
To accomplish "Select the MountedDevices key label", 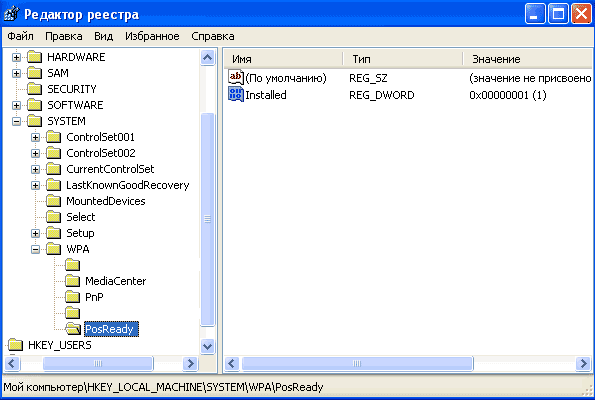I will (x=106, y=201).
